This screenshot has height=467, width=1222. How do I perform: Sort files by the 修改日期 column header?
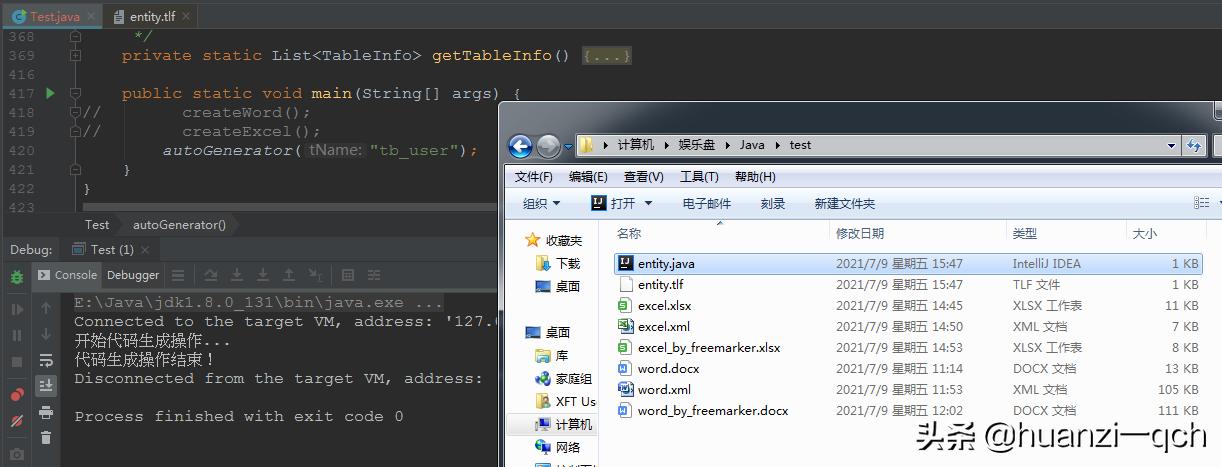point(860,233)
